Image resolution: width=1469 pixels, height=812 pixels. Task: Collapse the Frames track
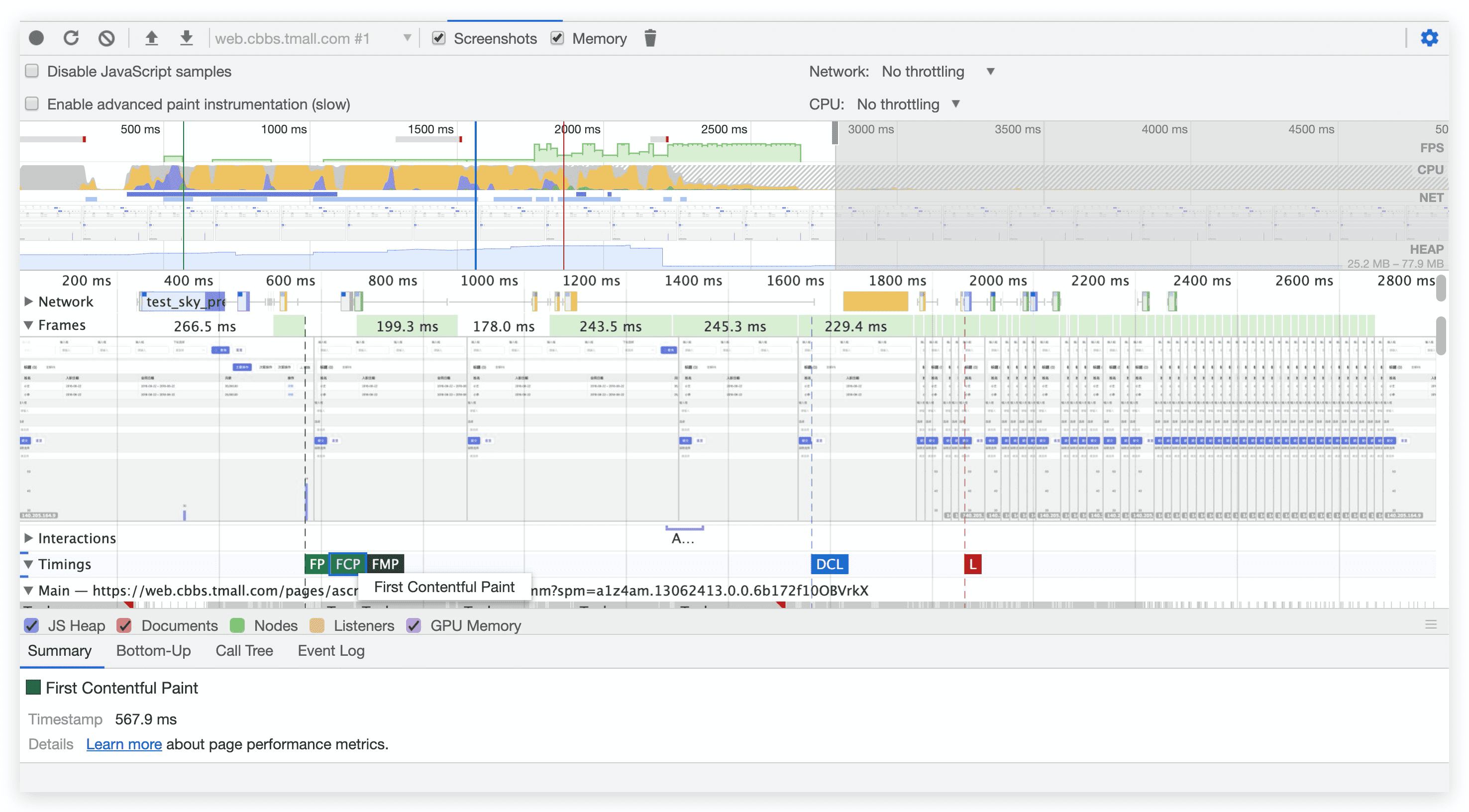(x=28, y=325)
